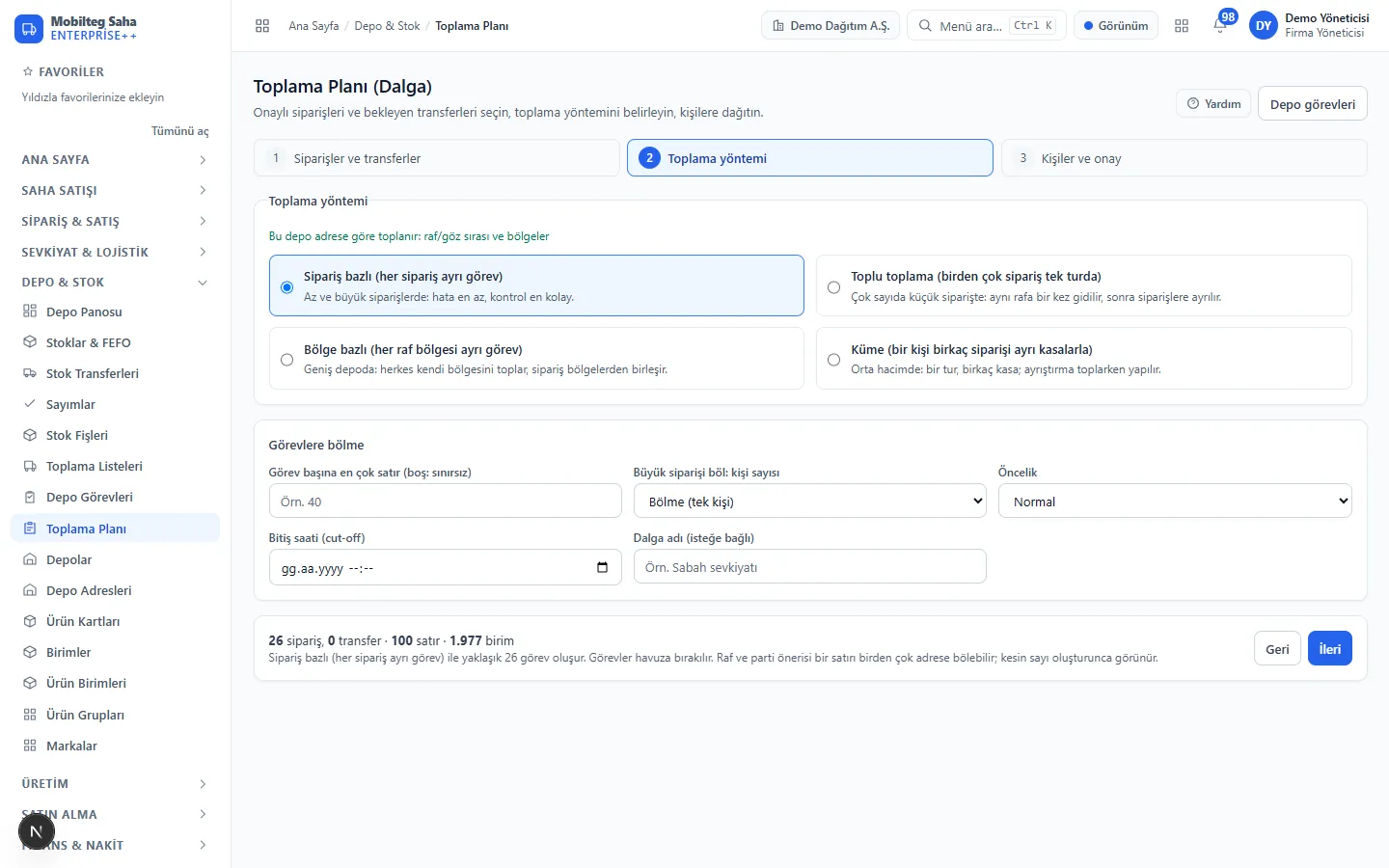Screen dimensions: 1389x868
Task: Go to step 1 Siparişler ve transferler
Action: pos(436,158)
